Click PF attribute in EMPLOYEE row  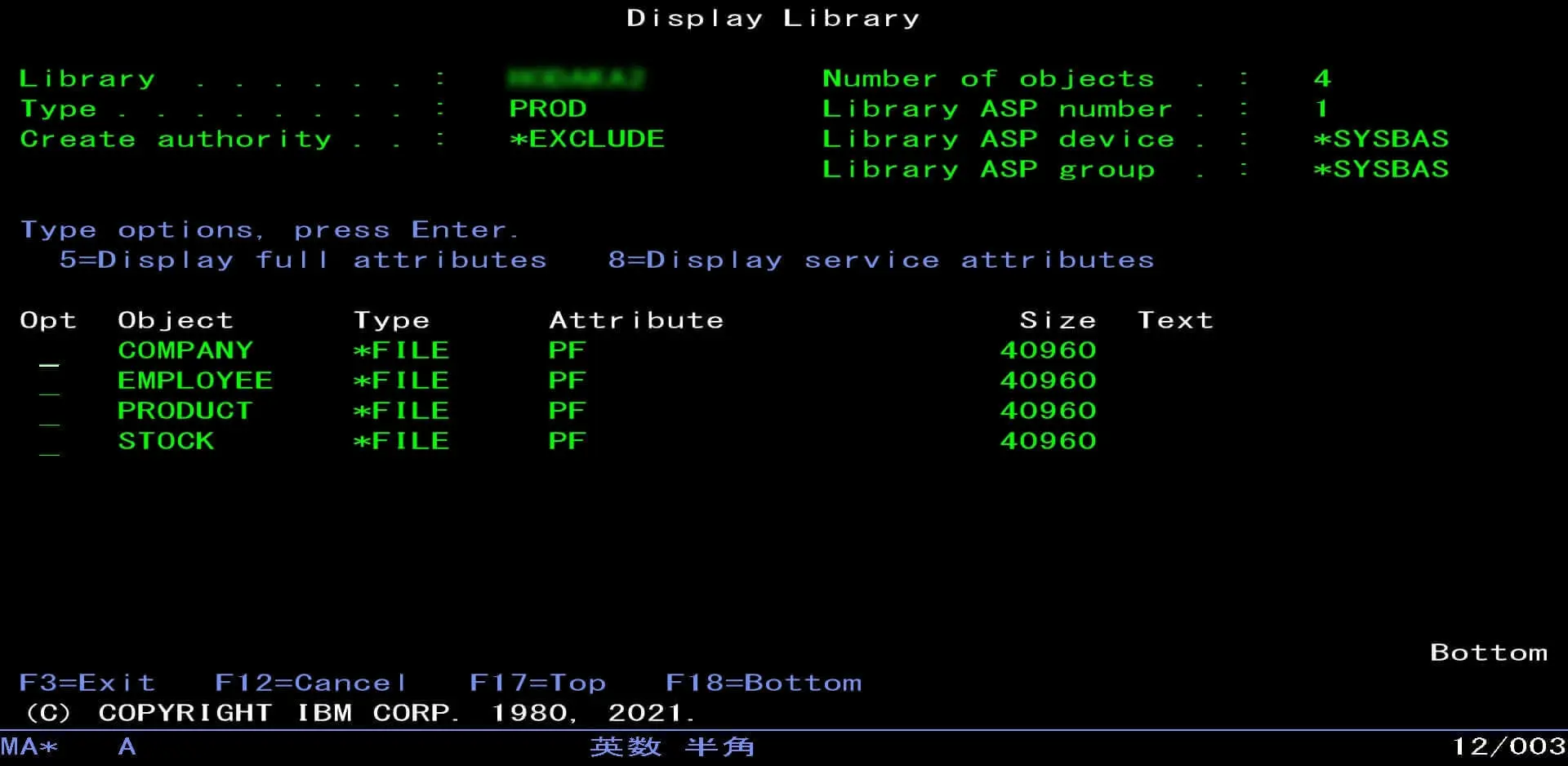567,381
